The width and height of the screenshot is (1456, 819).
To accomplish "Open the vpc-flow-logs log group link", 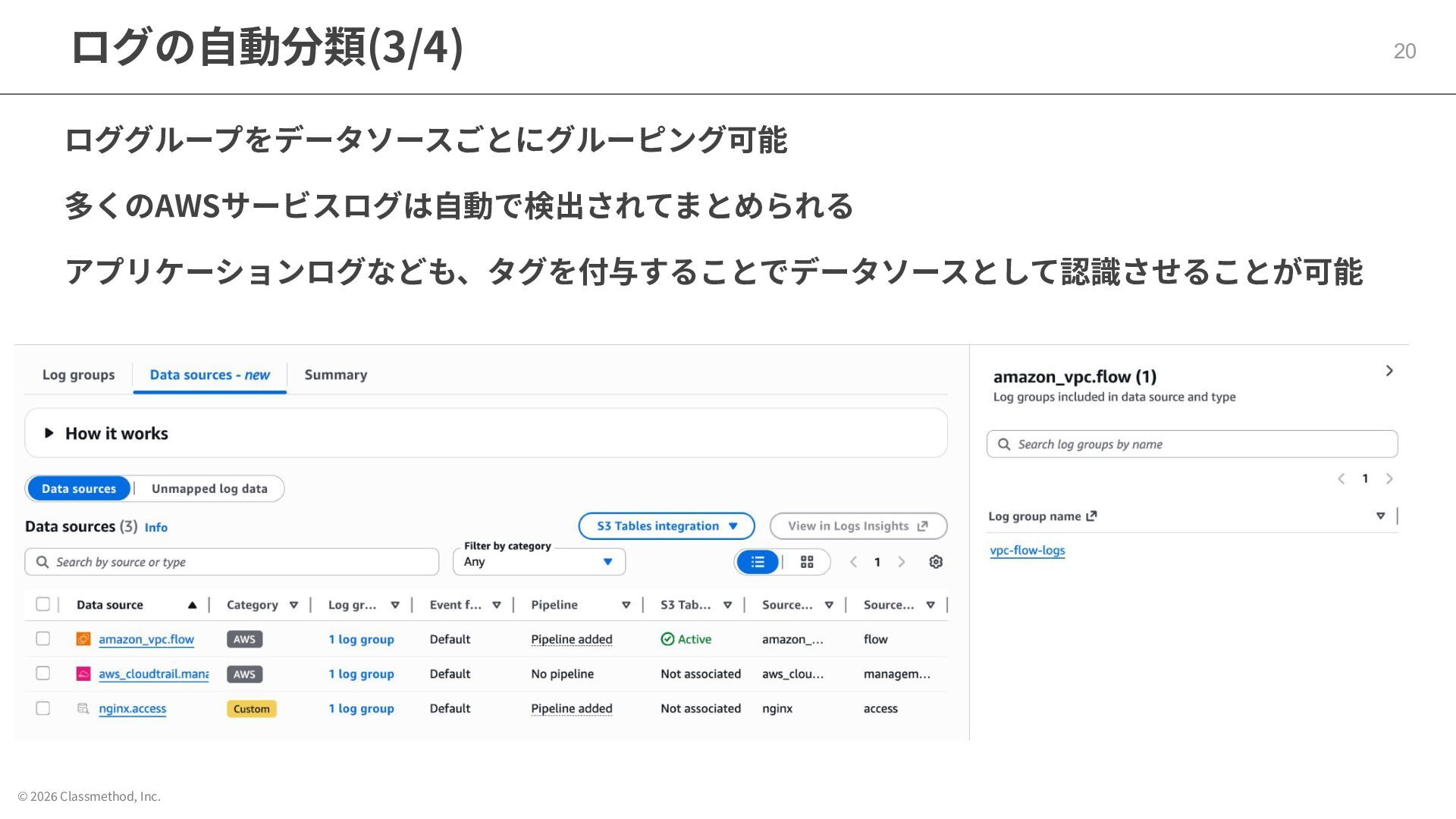I will (x=1027, y=551).
